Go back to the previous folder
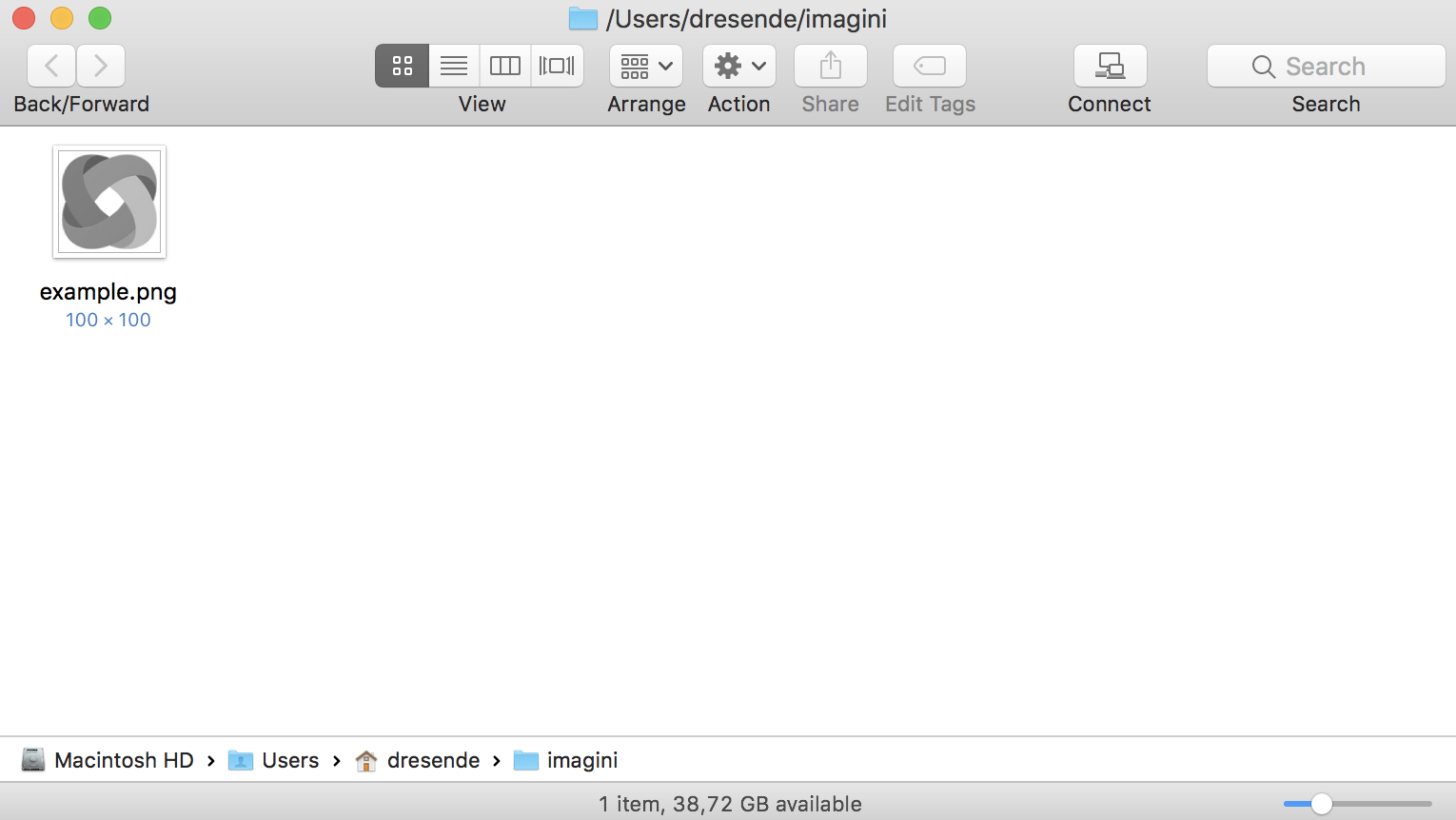1456x820 pixels. [x=52, y=66]
